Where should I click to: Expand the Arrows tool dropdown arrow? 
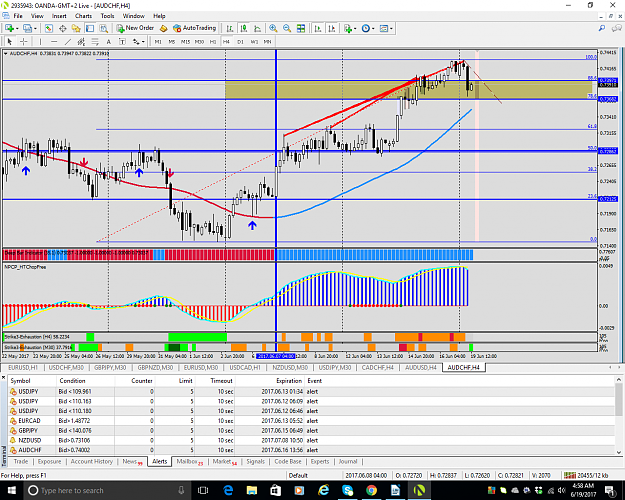pos(143,41)
